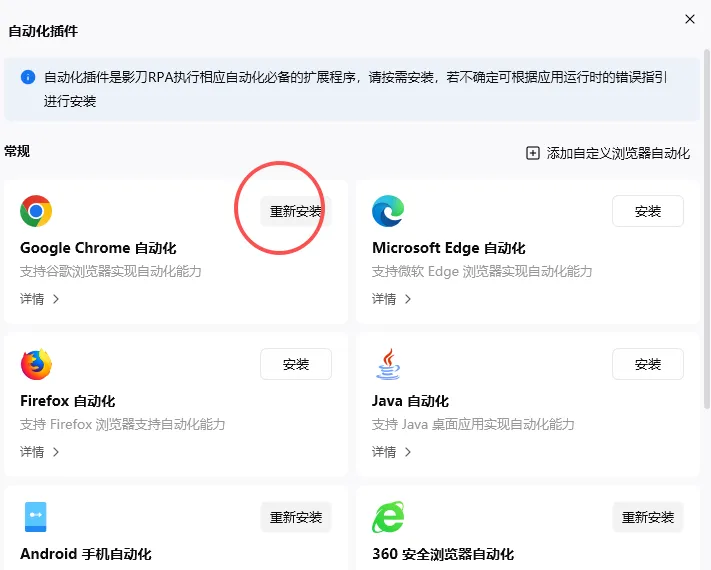Click the vertical scrollbar on right edge
This screenshot has width=711, height=570.
707,229
